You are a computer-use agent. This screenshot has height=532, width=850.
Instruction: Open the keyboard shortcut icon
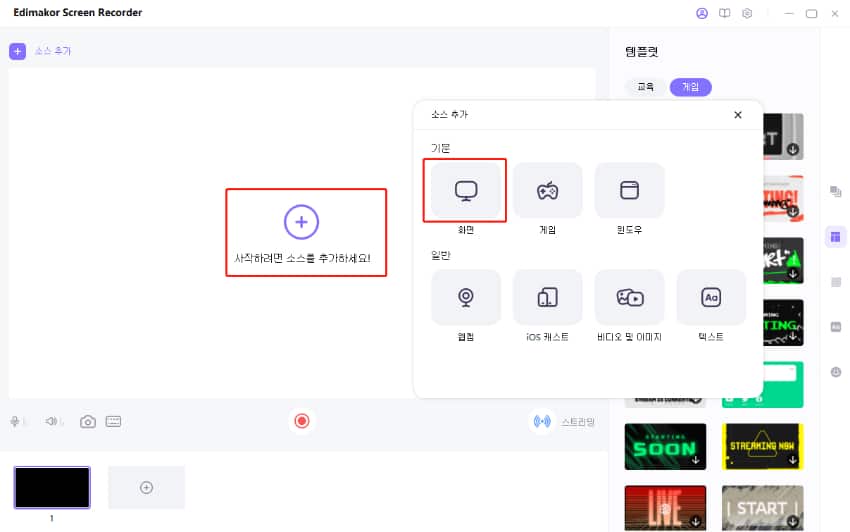[113, 421]
